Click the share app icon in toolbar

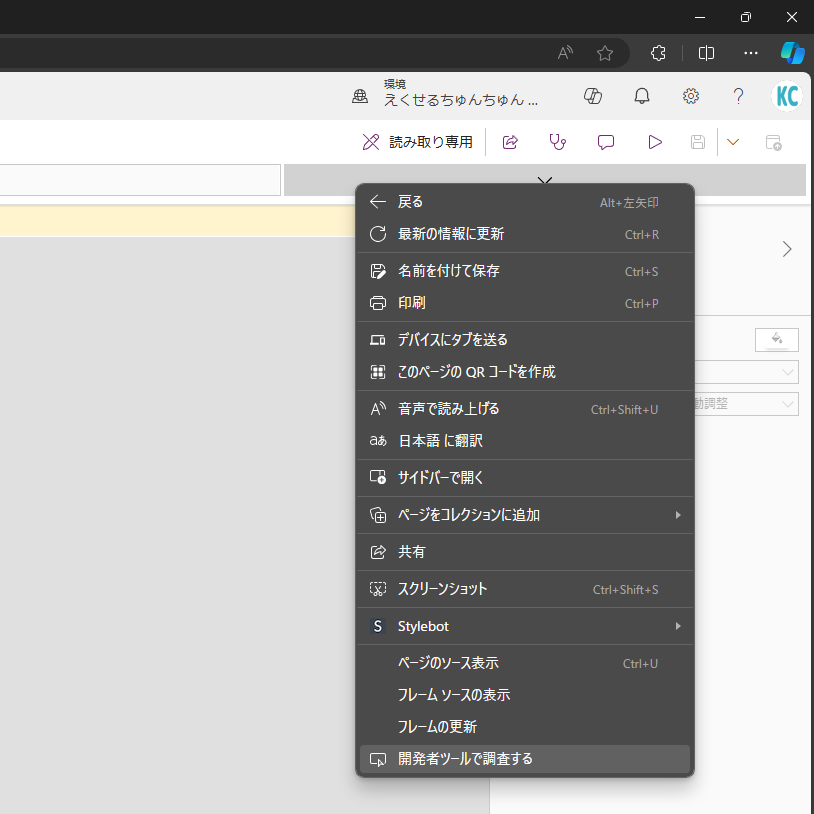point(510,142)
